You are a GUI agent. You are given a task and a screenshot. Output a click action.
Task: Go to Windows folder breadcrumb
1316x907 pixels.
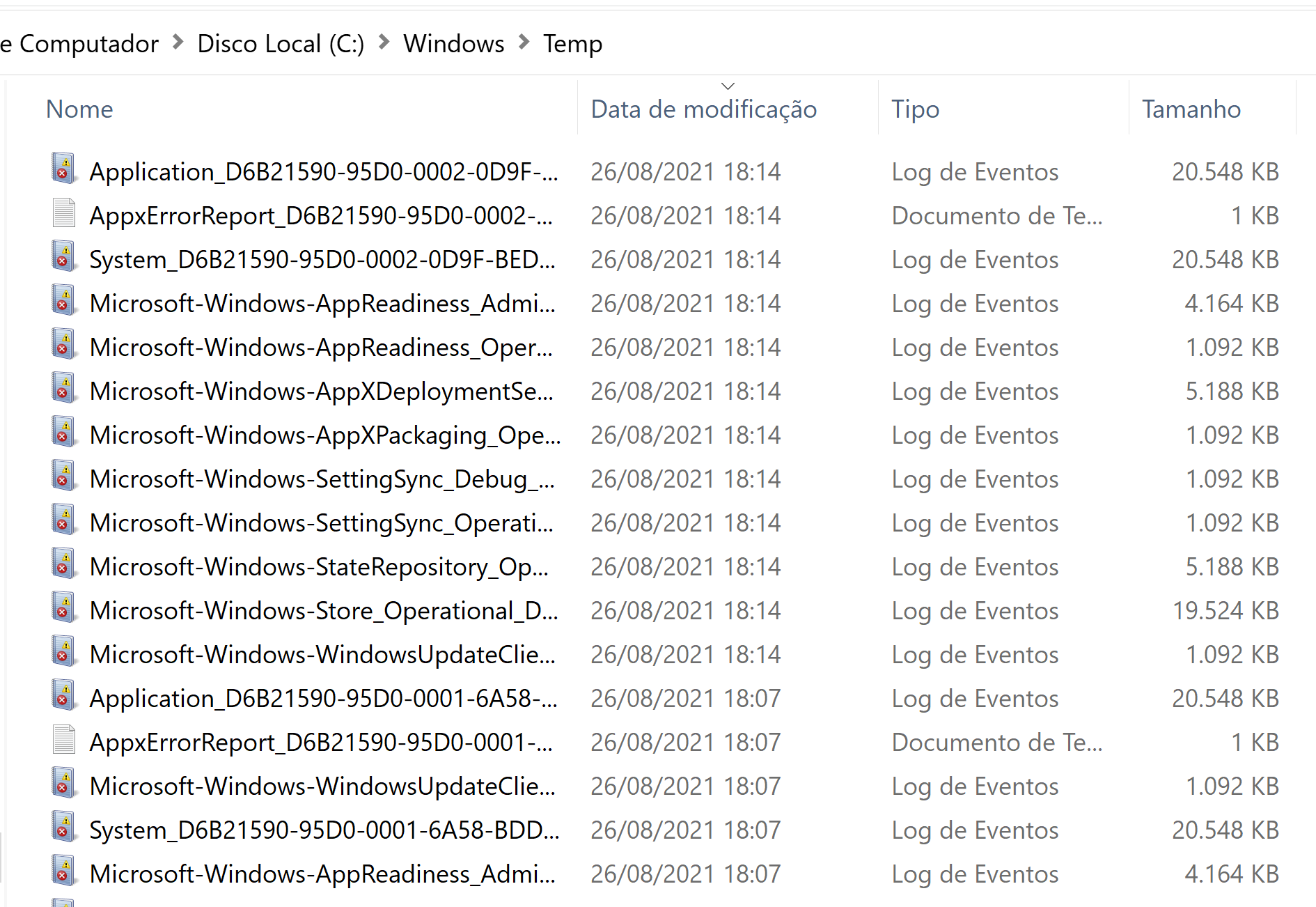coord(454,44)
